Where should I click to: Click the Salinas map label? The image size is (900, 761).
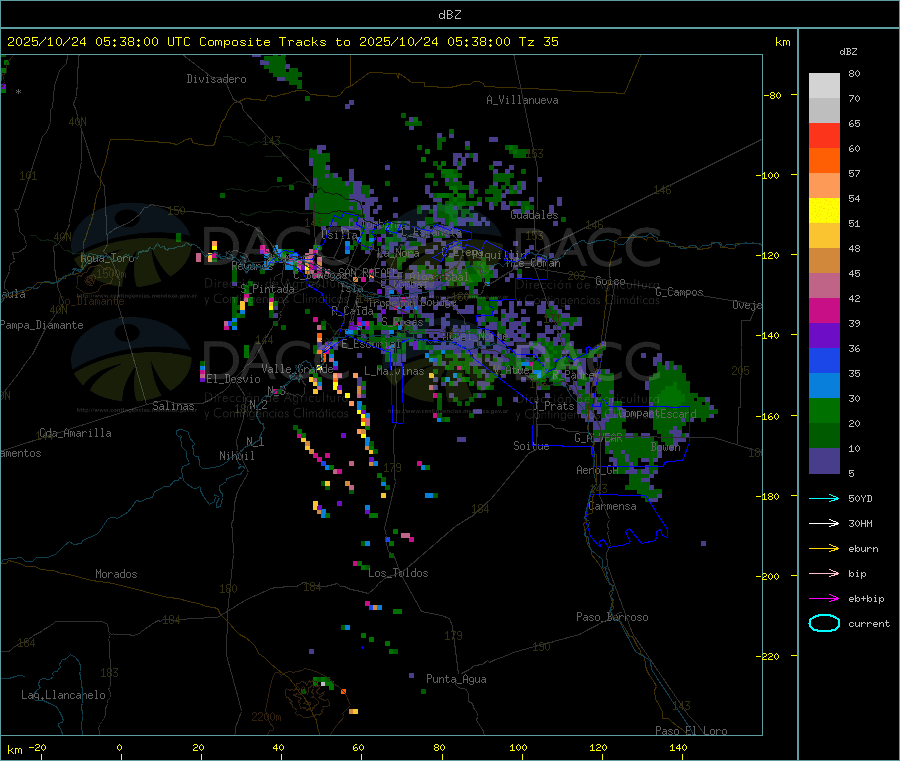pos(173,406)
